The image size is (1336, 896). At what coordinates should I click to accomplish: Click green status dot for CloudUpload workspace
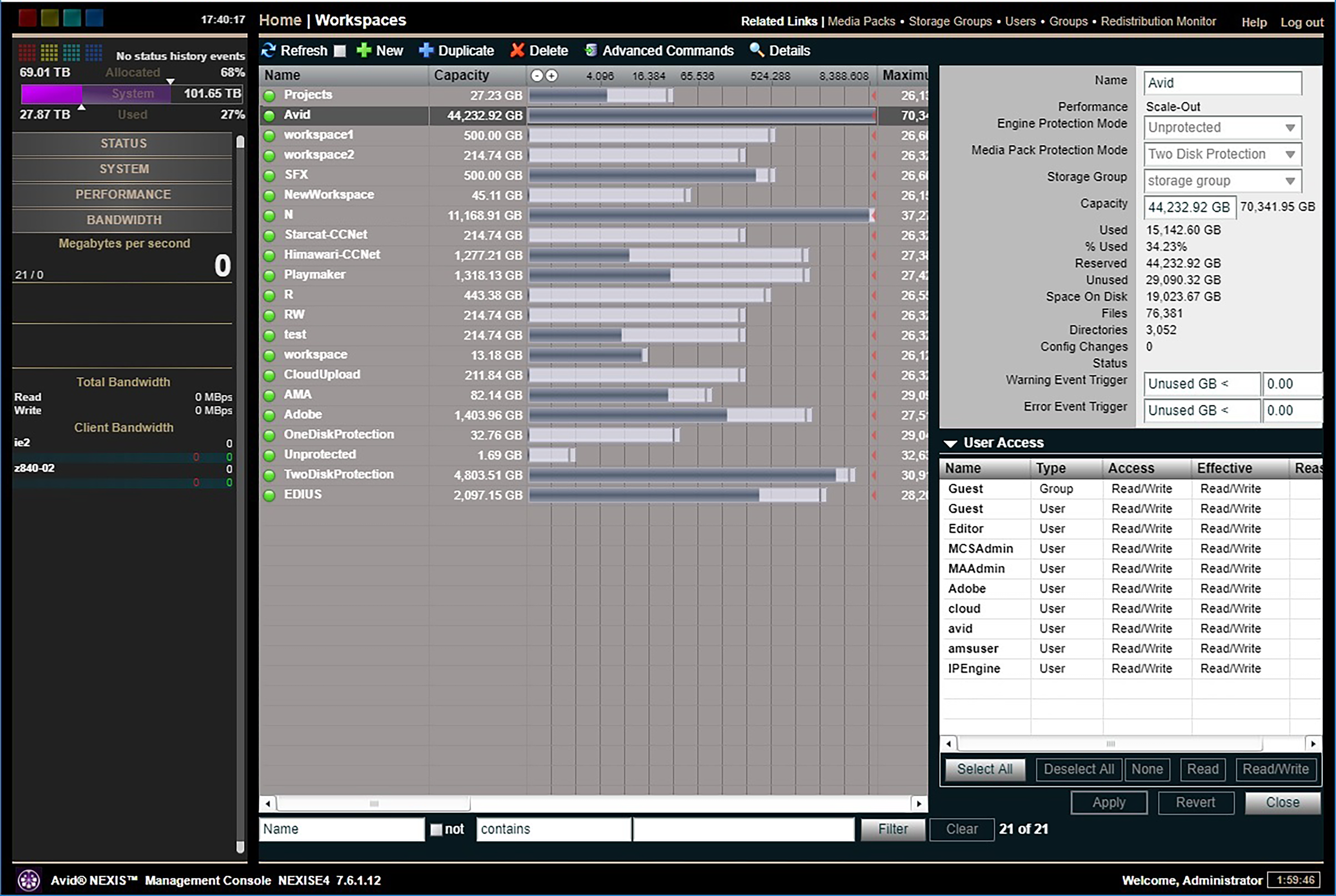[x=269, y=376]
